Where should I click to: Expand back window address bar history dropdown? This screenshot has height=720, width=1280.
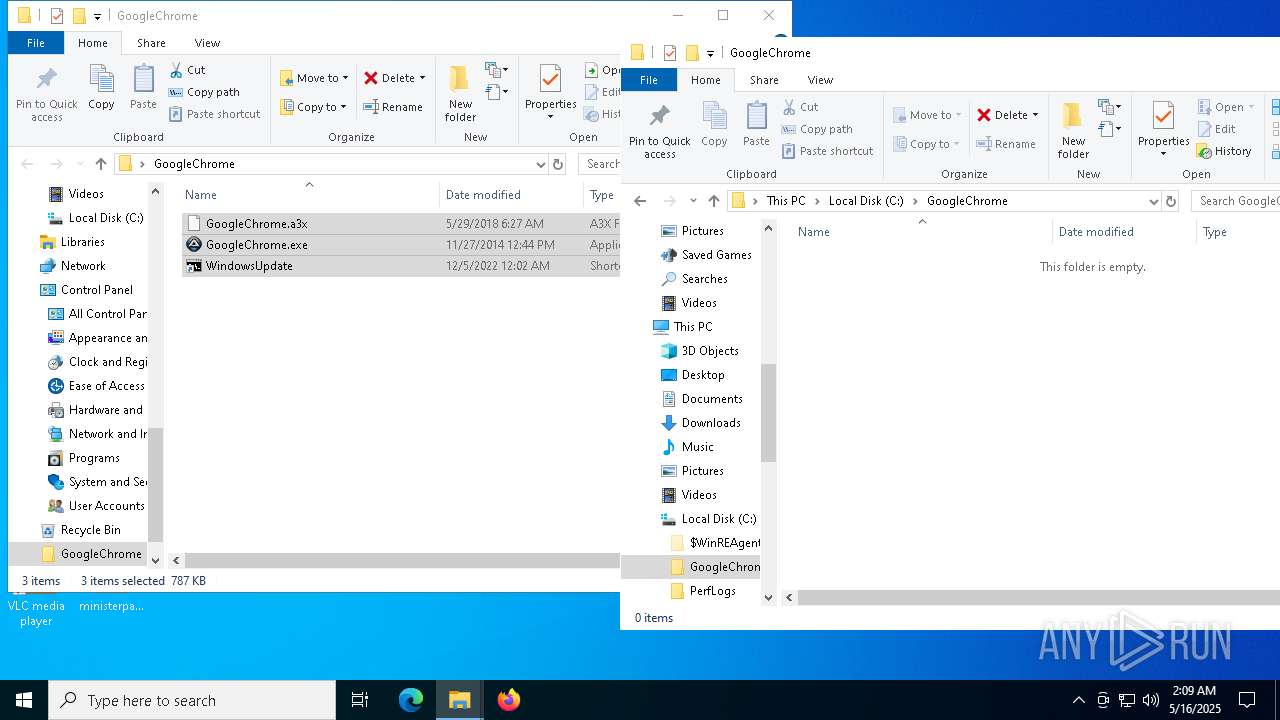[541, 164]
